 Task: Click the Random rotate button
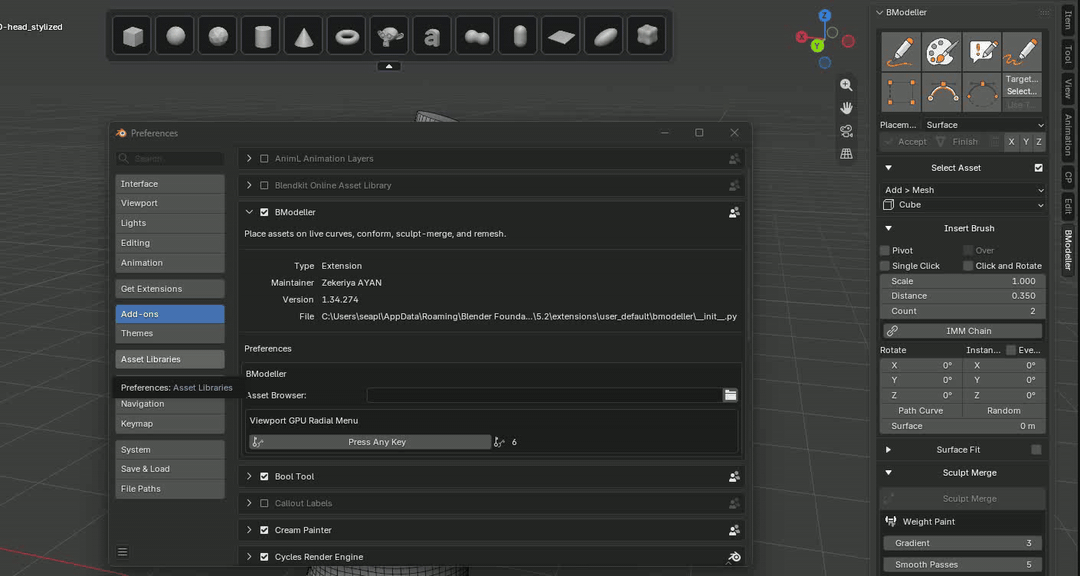1004,411
